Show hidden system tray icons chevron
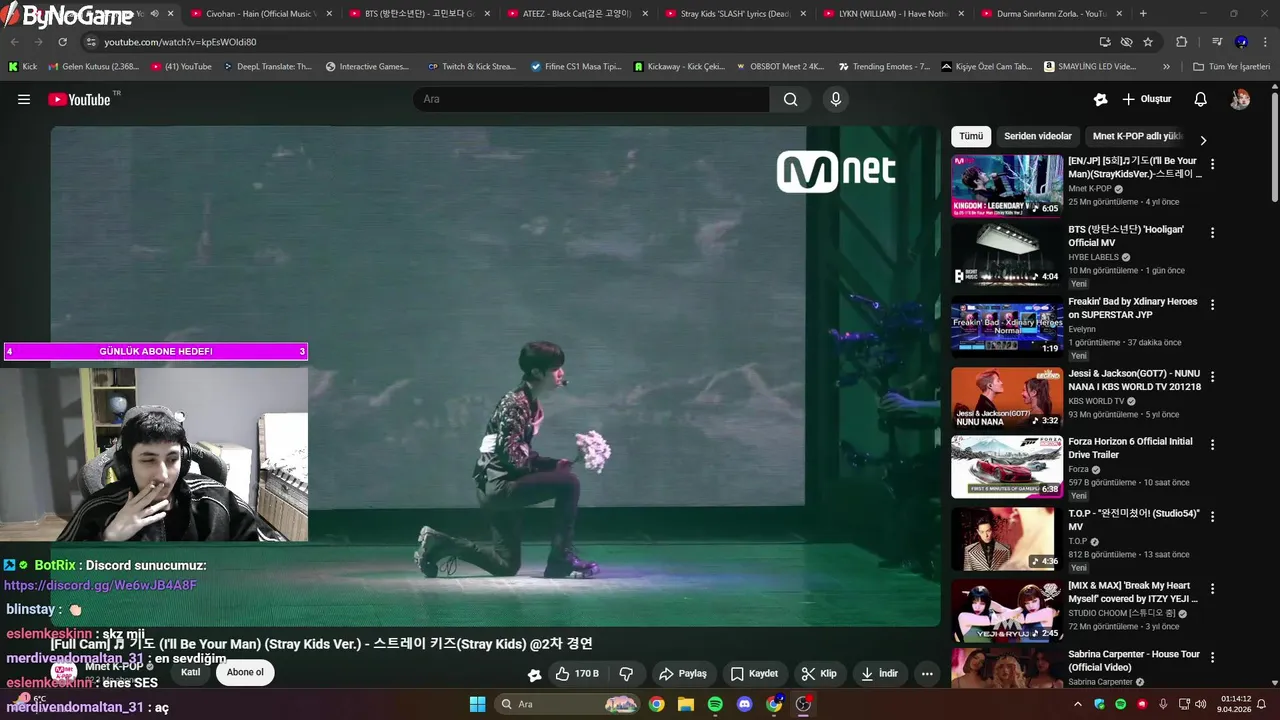 (1077, 704)
